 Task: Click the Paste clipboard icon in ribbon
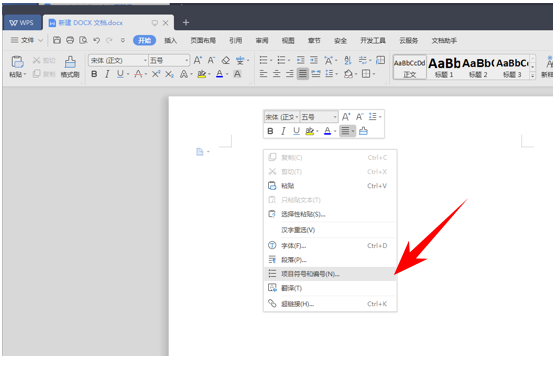[17, 62]
